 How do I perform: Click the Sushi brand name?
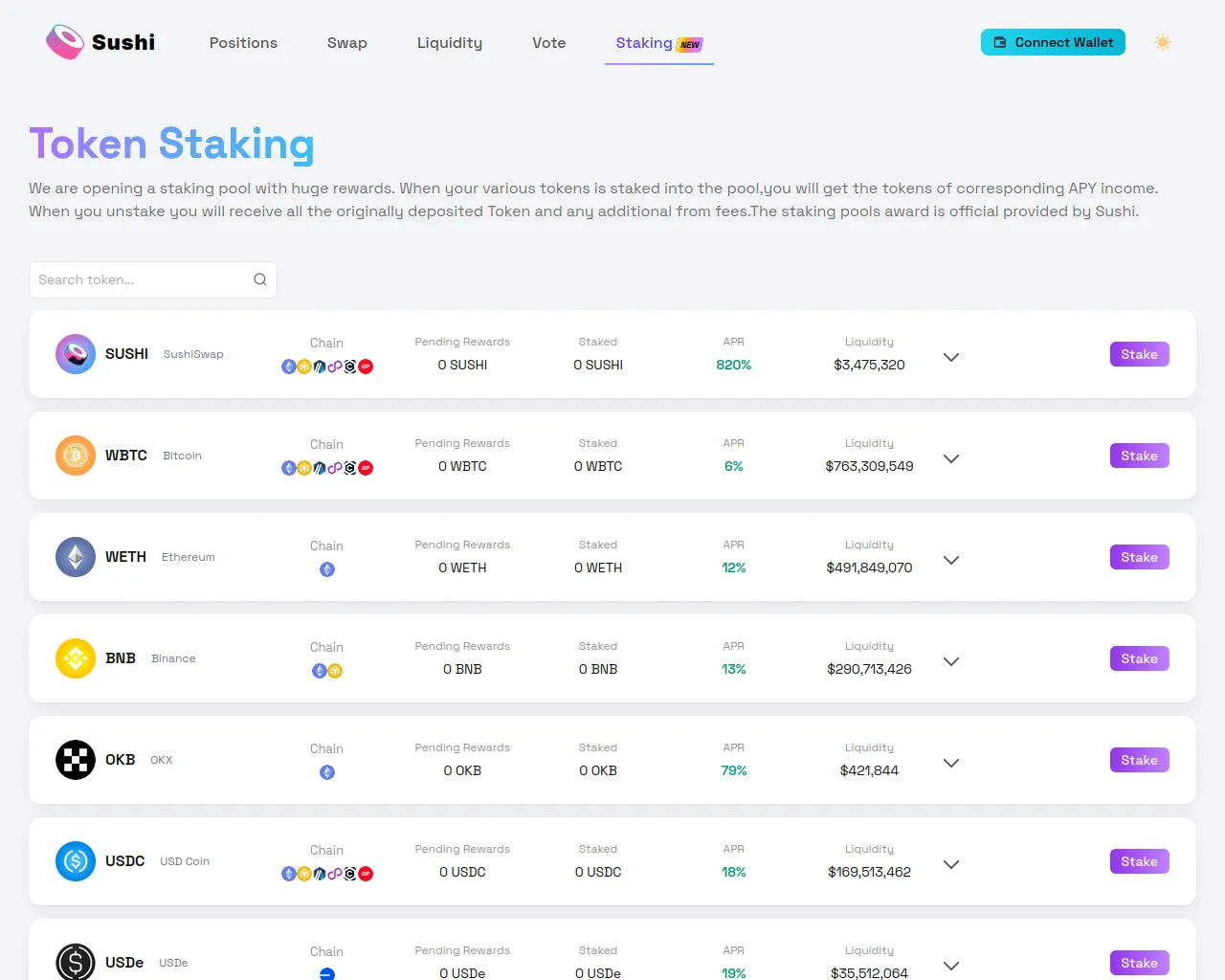[123, 42]
